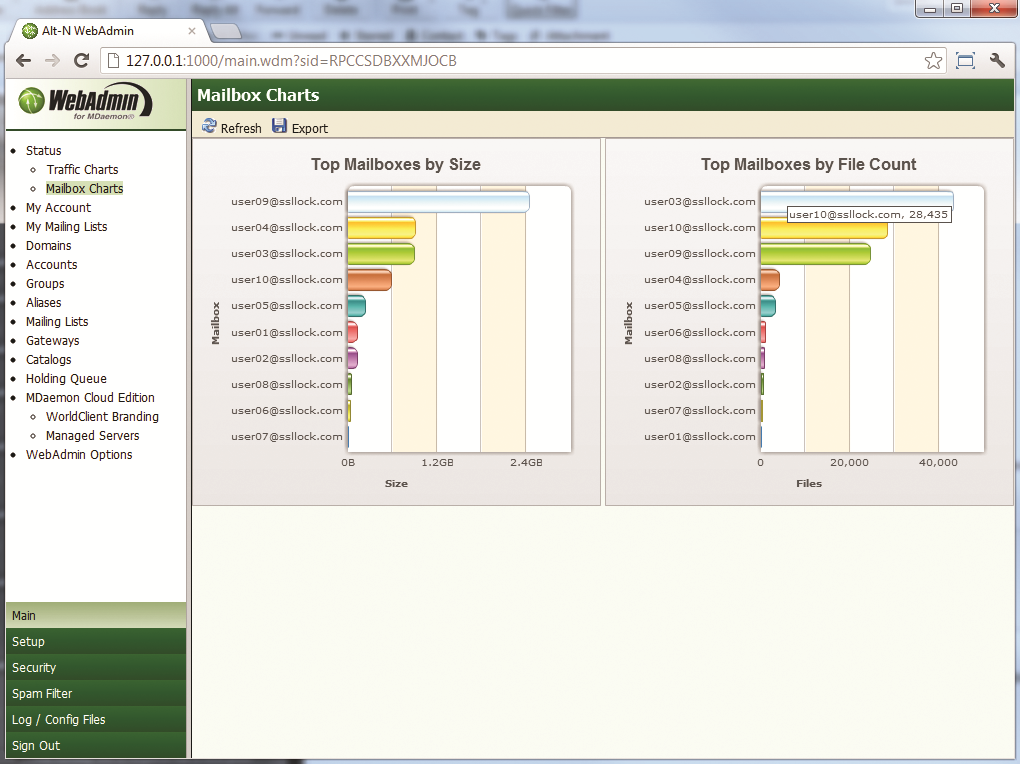Click the green user09 bar in File Count chart
The image size is (1020, 764).
click(816, 254)
